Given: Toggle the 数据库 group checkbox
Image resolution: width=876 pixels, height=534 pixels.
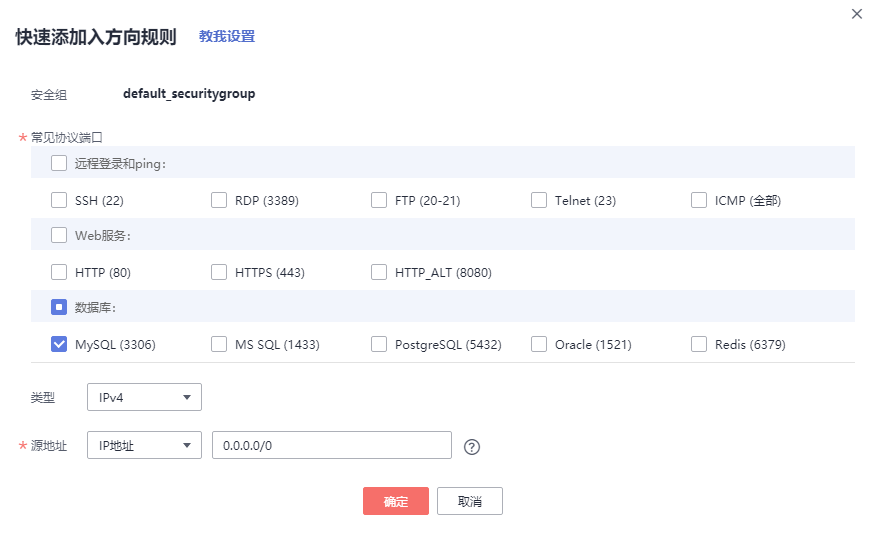Looking at the screenshot, I should pyautogui.click(x=59, y=307).
